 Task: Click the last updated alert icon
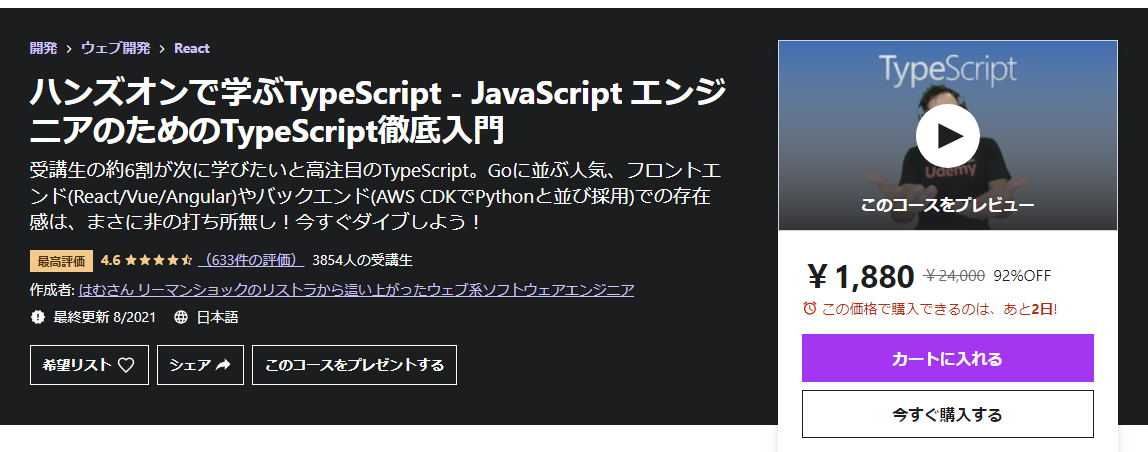tap(38, 317)
